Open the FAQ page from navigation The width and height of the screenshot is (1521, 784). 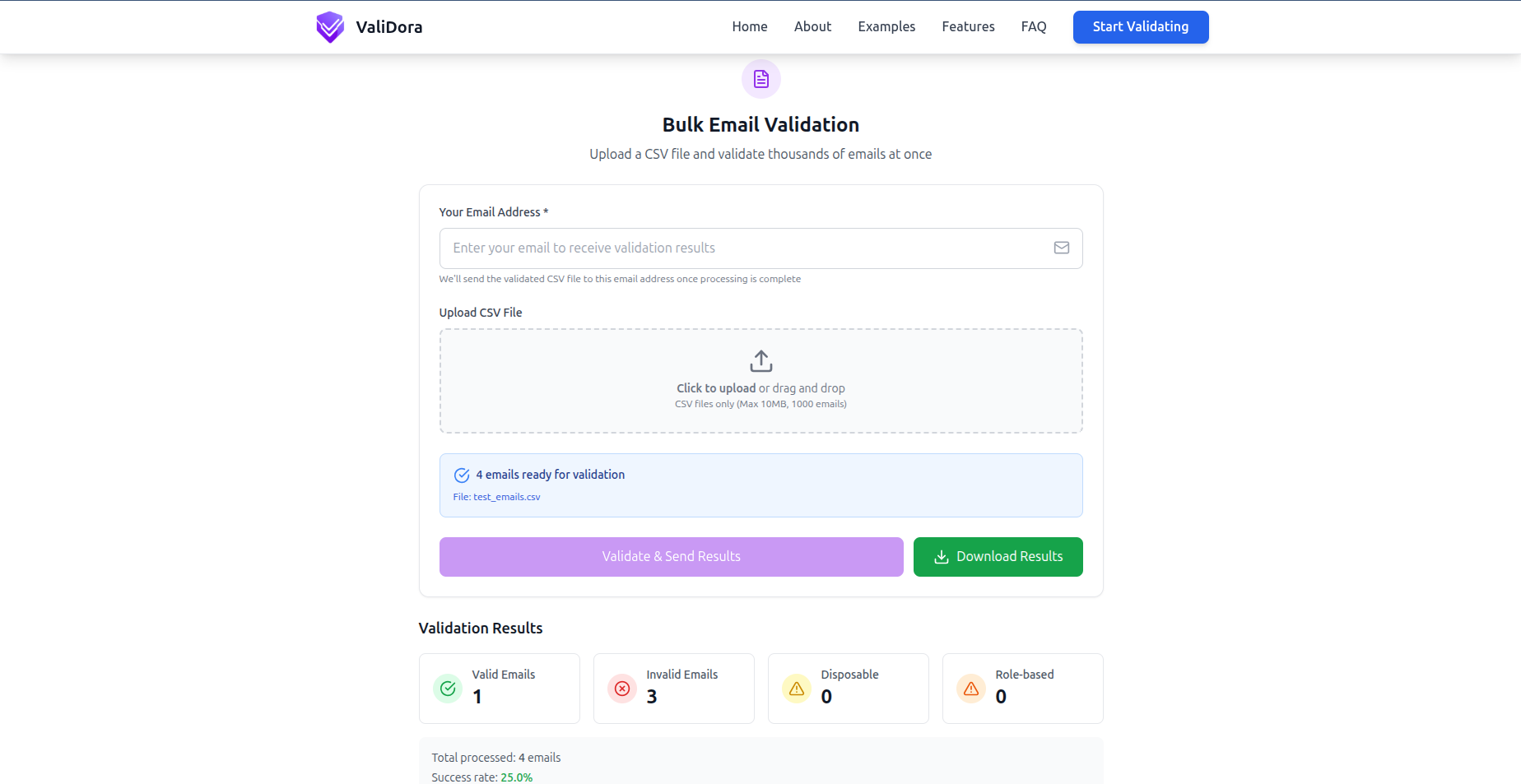click(1033, 26)
